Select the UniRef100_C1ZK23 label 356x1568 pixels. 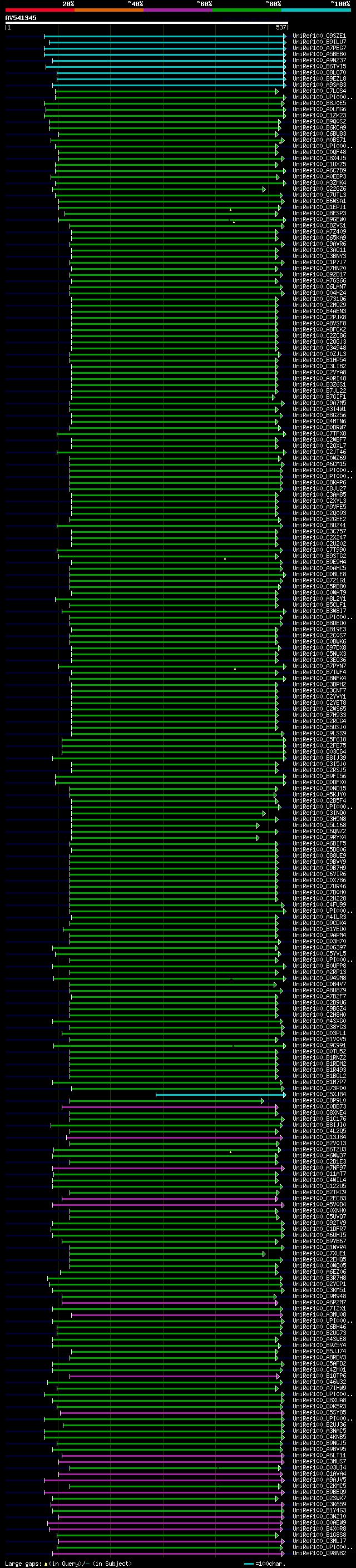point(319,116)
